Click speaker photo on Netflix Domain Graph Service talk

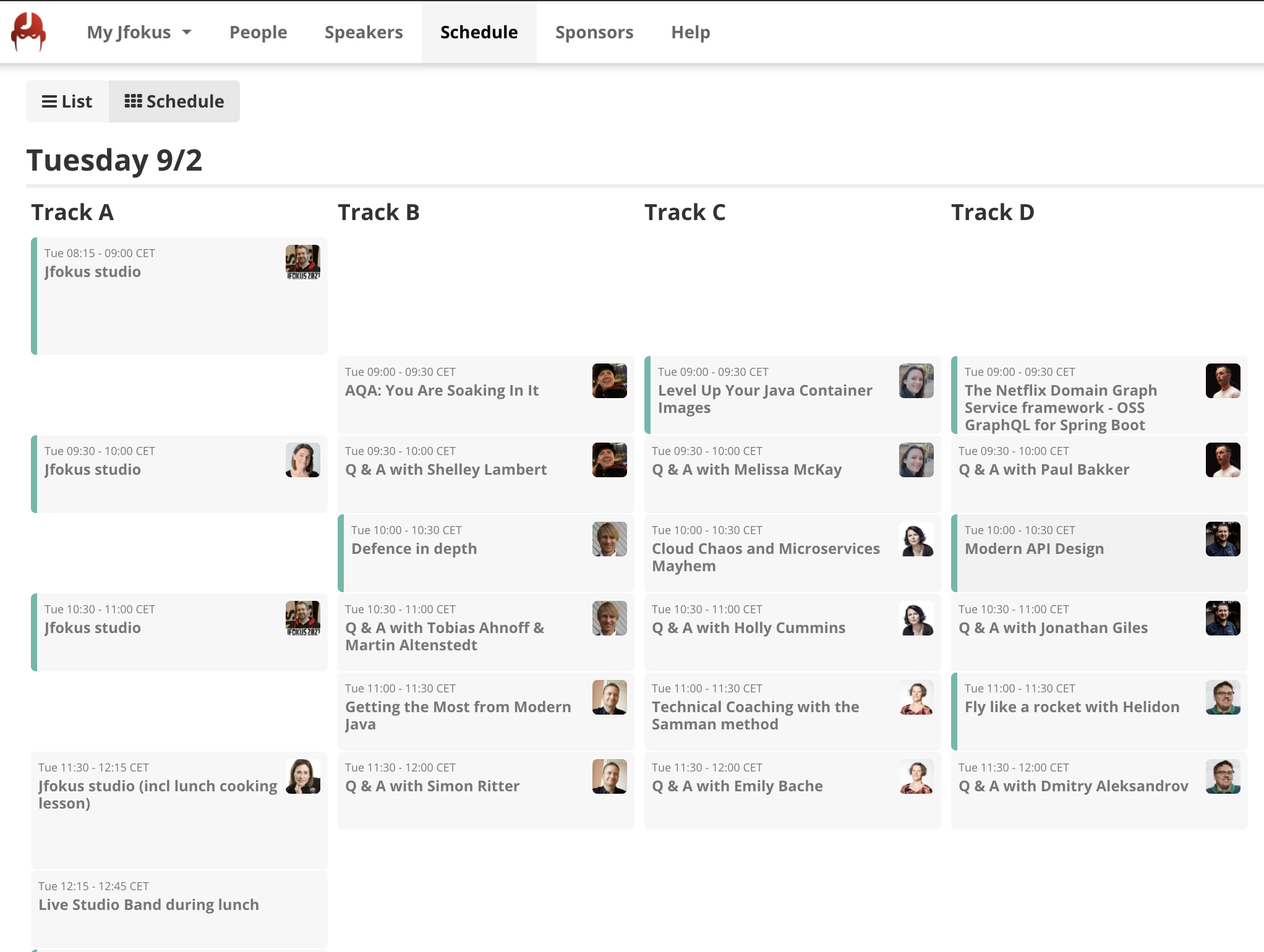(x=1223, y=381)
